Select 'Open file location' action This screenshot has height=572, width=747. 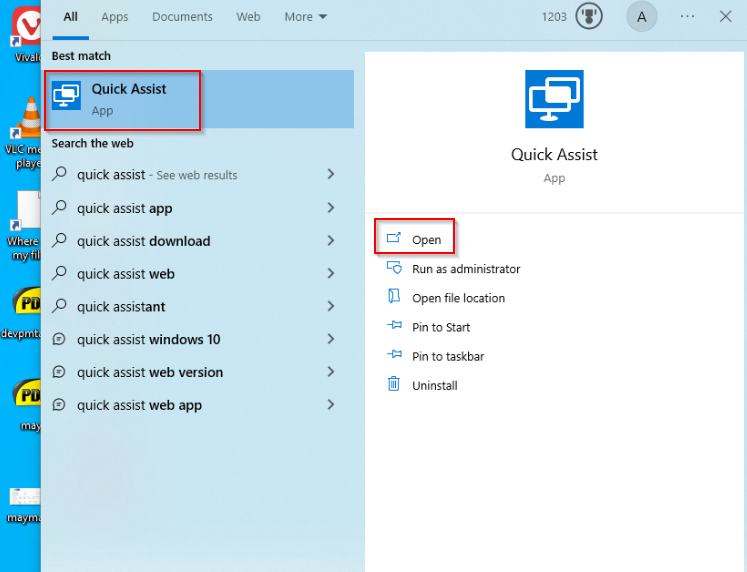pyautogui.click(x=458, y=298)
